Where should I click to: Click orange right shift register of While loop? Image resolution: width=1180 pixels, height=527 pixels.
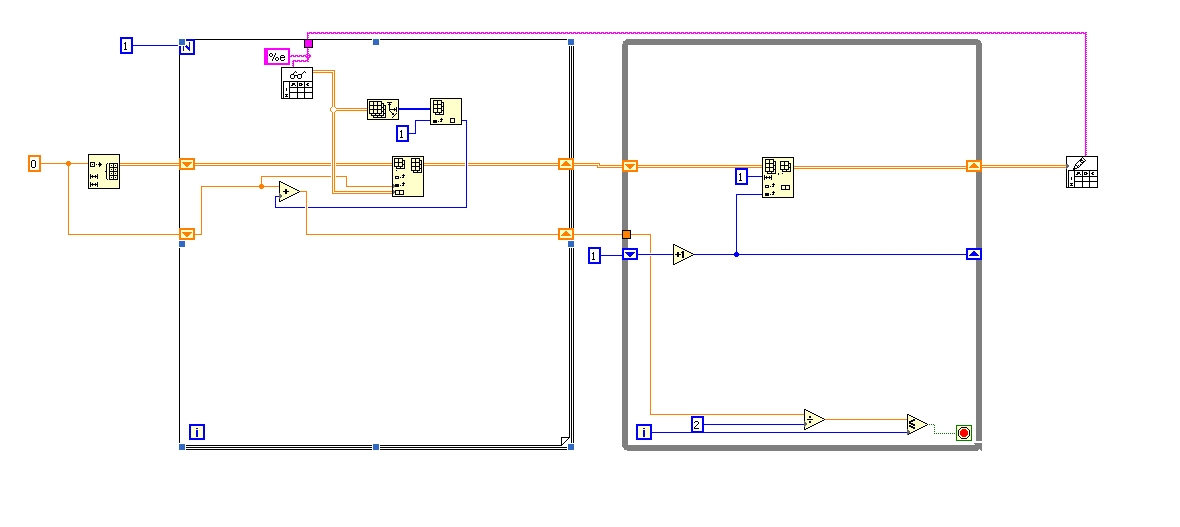974,166
